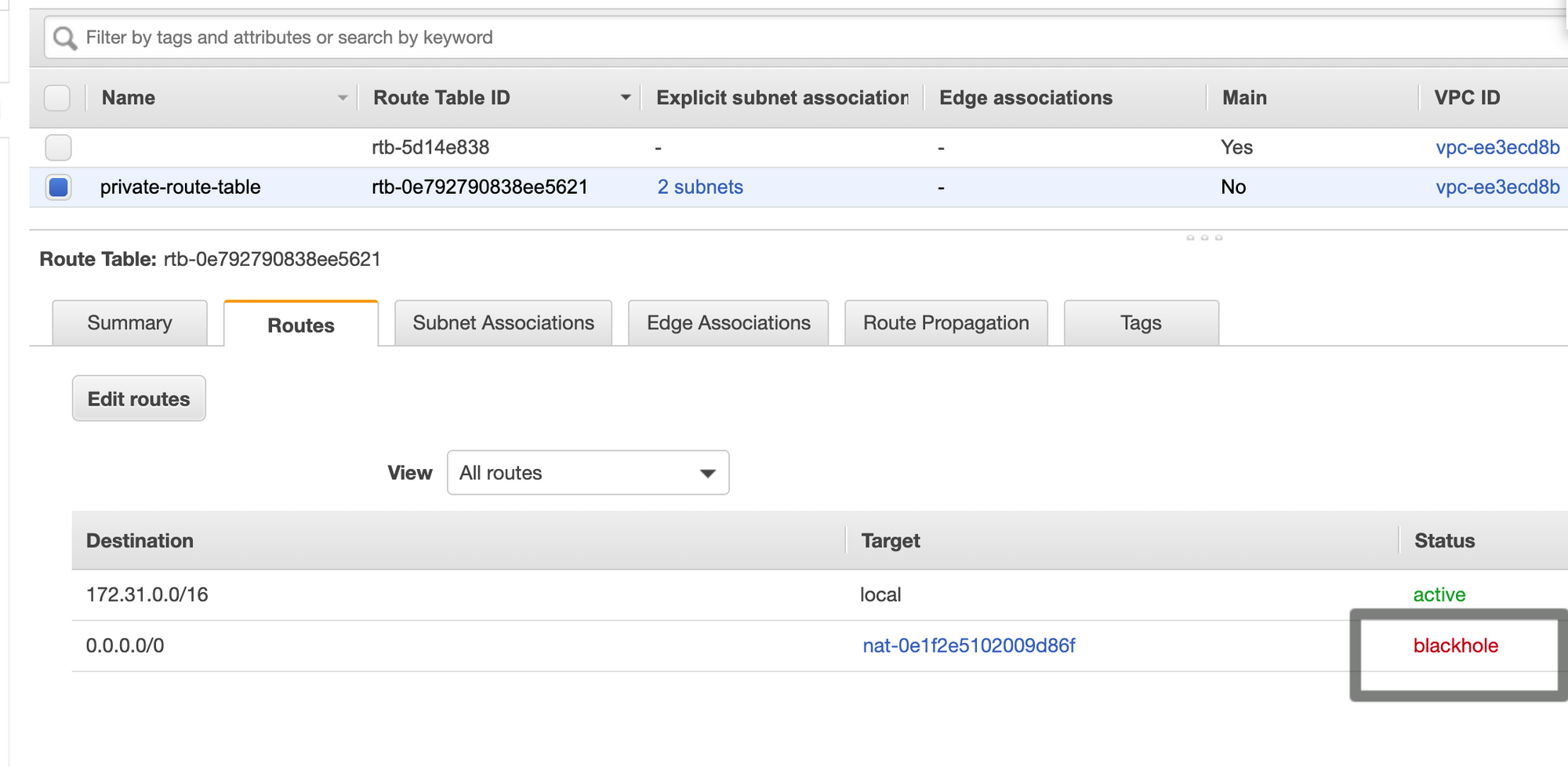Screen dimensions: 1568x767
Task: Open VPC link in the rtb-5d14e838 row
Action: pyautogui.click(x=1497, y=147)
